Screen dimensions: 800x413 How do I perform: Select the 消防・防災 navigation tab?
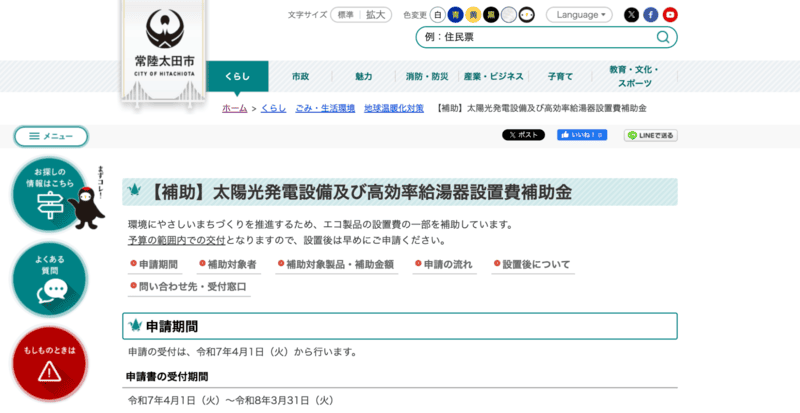point(427,77)
